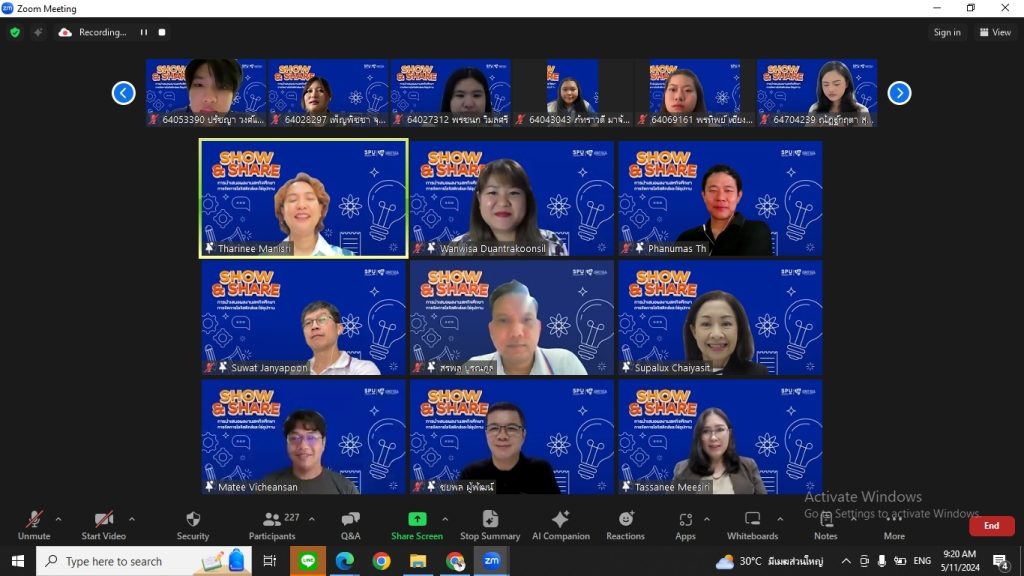
Task: Open the notification center icon
Action: tap(1000, 561)
